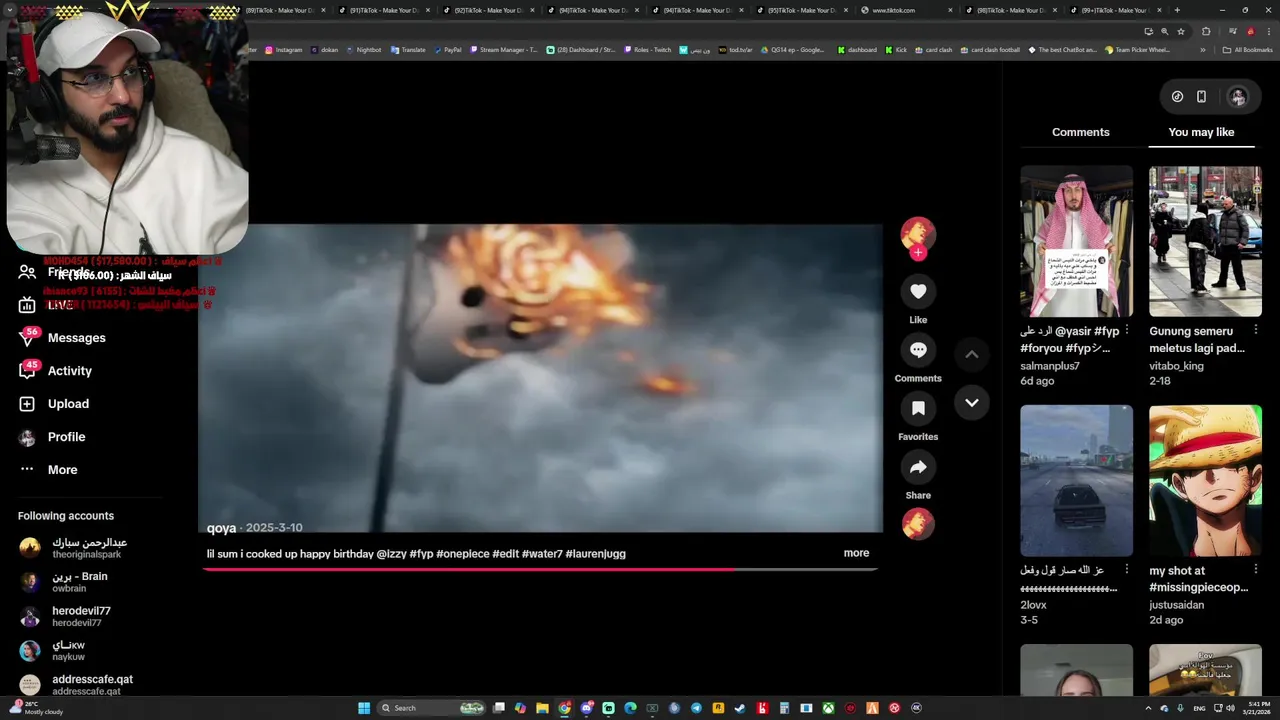1280x720 pixels.
Task: Open the profile avatar at top right
Action: coord(1238,97)
